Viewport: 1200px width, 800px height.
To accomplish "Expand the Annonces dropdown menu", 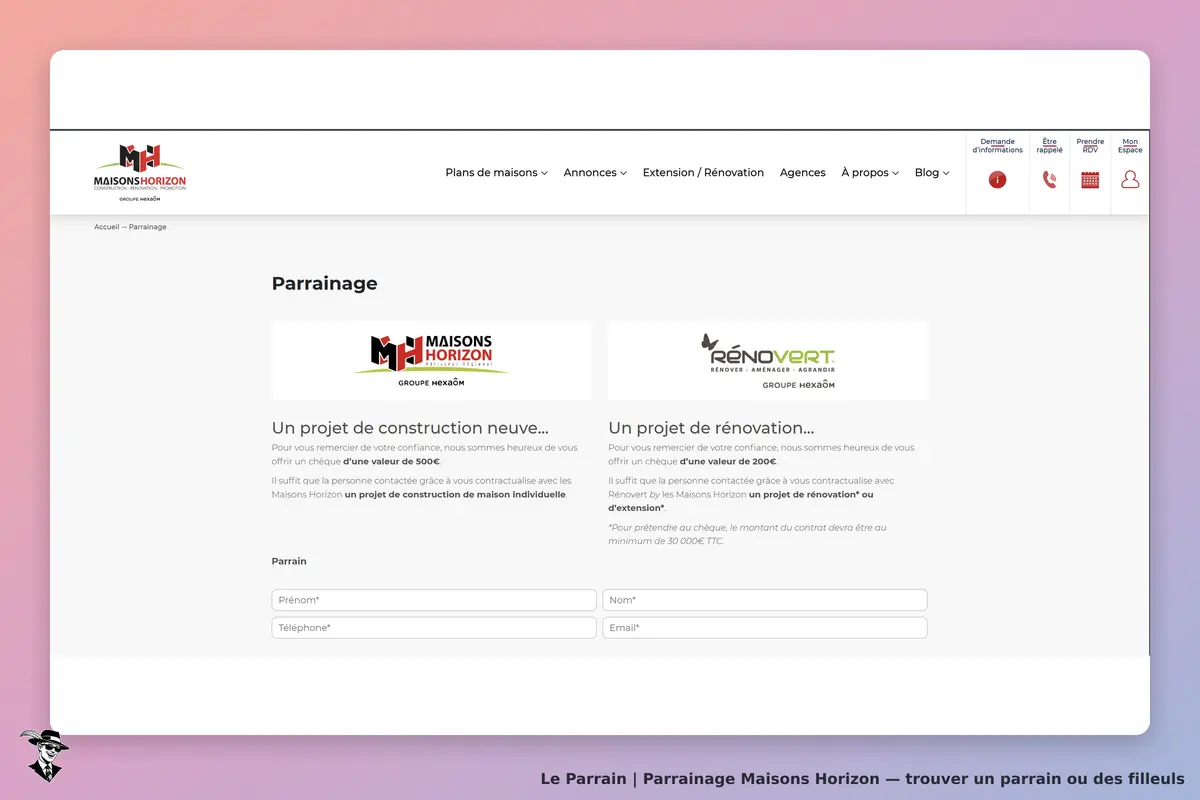I will coord(595,173).
